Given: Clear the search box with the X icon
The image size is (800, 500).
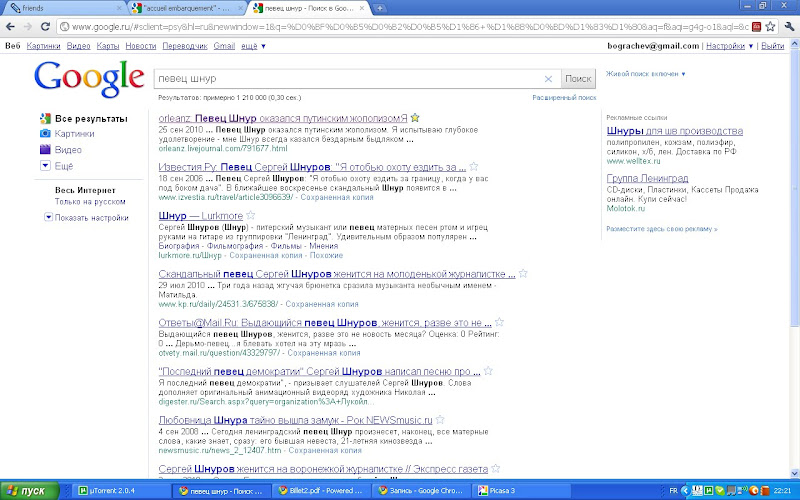Looking at the screenshot, I should [548, 79].
